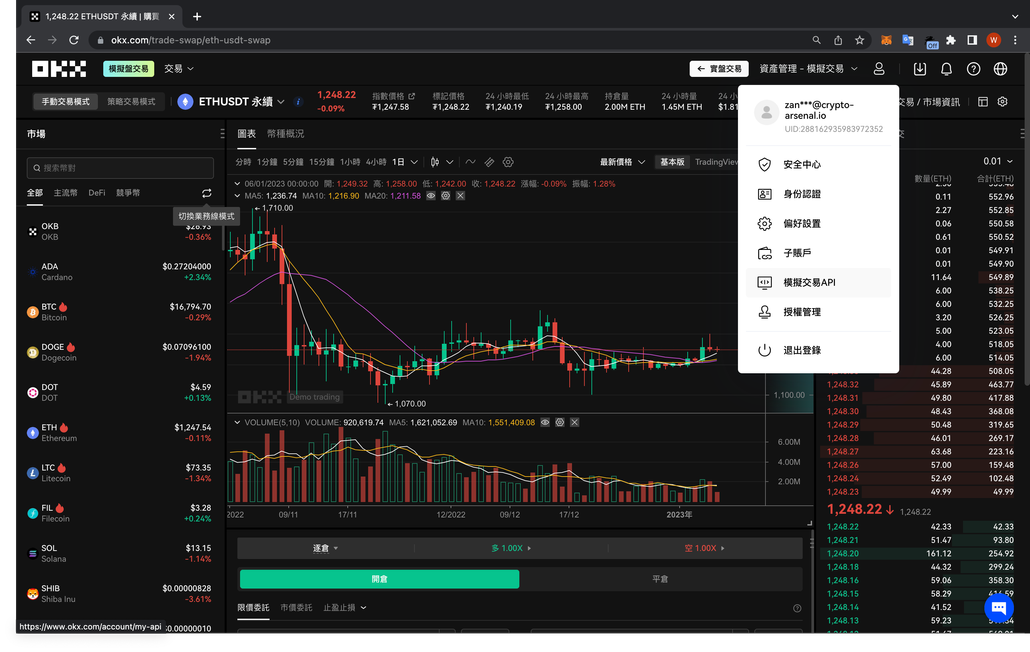Click 退出登錄 to log out
Viewport: 1030px width, 652px height.
[x=801, y=349]
